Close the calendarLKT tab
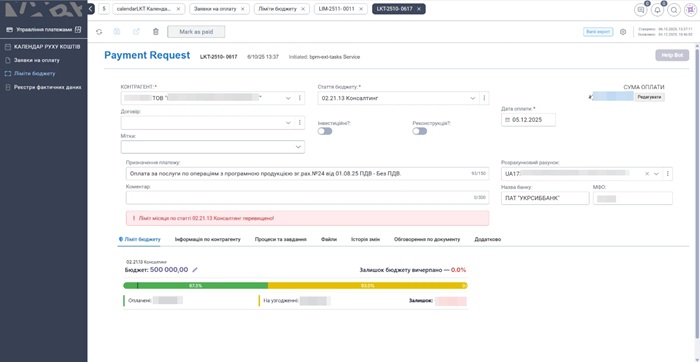This screenshot has height=362, width=700. (x=179, y=9)
